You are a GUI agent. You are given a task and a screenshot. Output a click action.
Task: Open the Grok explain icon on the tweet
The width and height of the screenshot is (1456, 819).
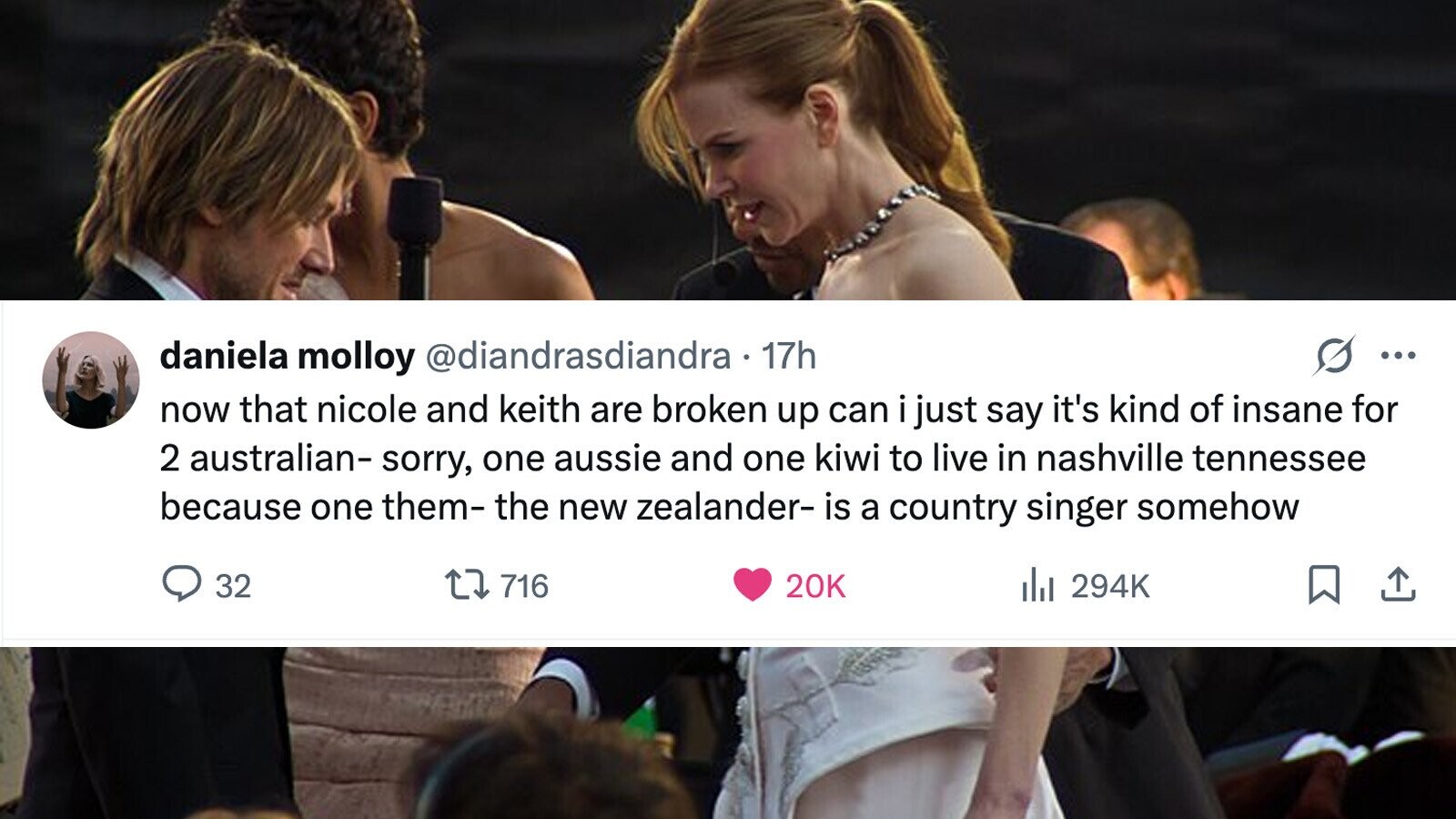tap(1333, 356)
